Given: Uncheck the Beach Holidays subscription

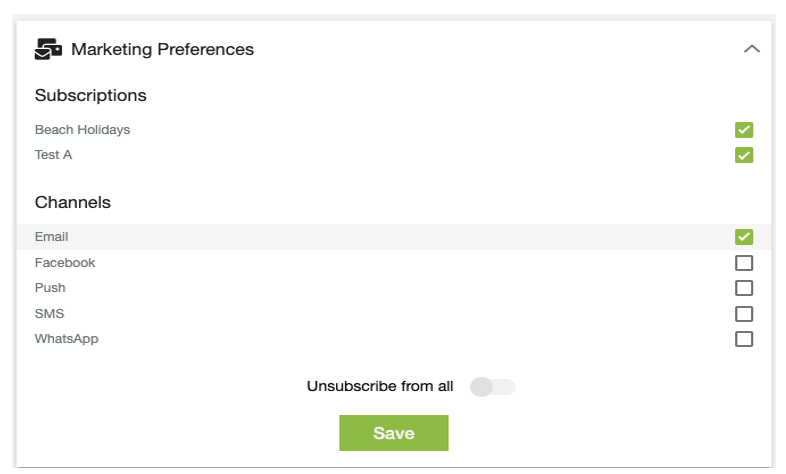Looking at the screenshot, I should tap(744, 130).
